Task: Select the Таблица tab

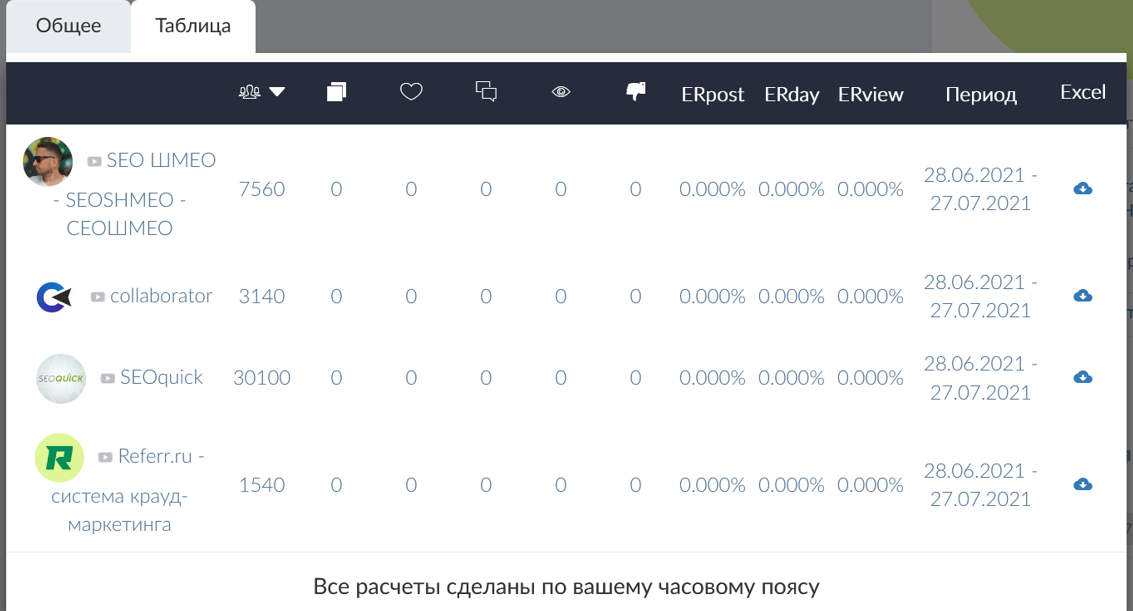Action: [193, 26]
